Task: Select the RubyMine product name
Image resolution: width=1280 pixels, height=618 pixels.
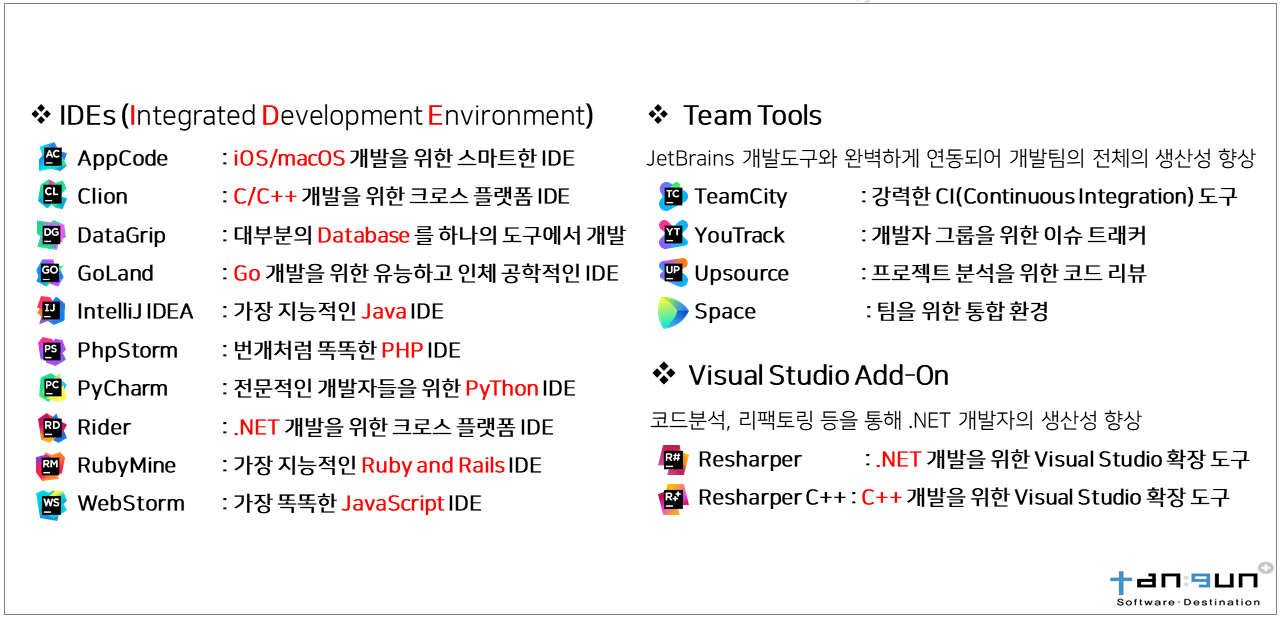Action: pyautogui.click(x=127, y=465)
